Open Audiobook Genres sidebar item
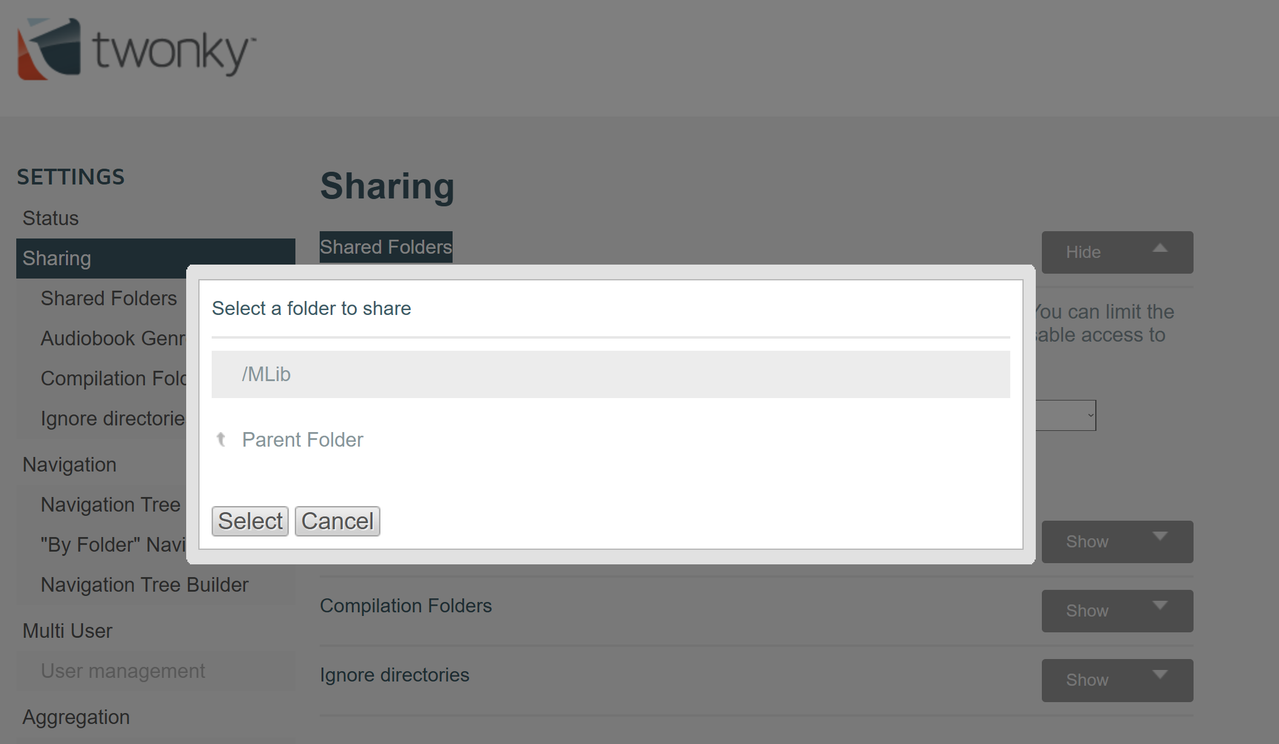 click(x=113, y=338)
